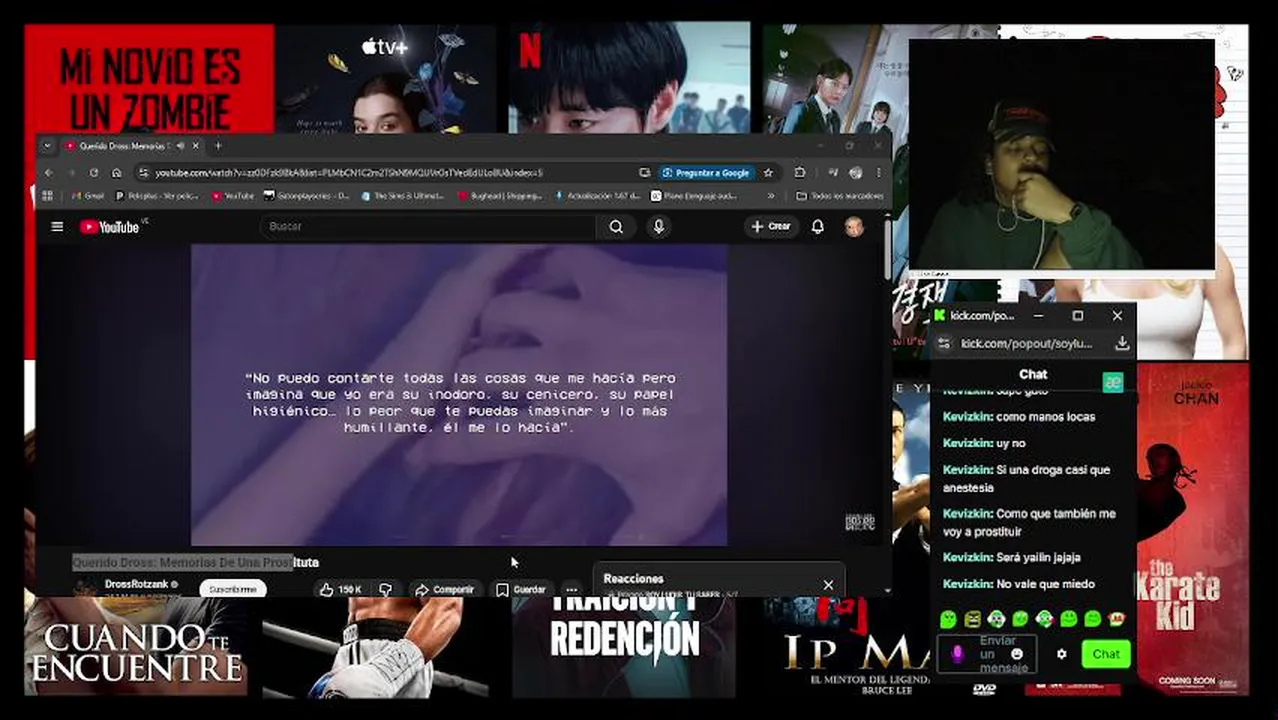Open Todos los marcadores folder
Image resolution: width=1278 pixels, height=720 pixels.
(840, 196)
